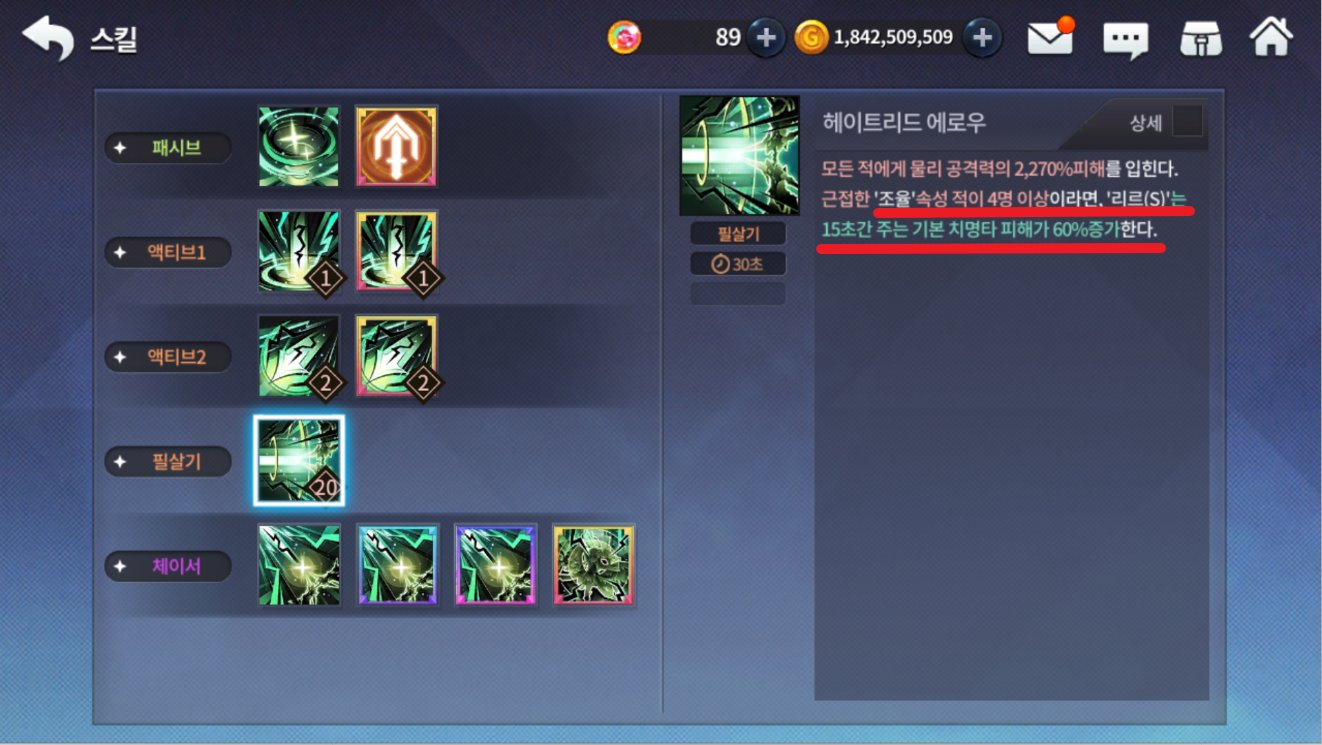Viewport: 1322px width, 745px height.
Task: Expand the 패시브 category label
Action: click(168, 148)
